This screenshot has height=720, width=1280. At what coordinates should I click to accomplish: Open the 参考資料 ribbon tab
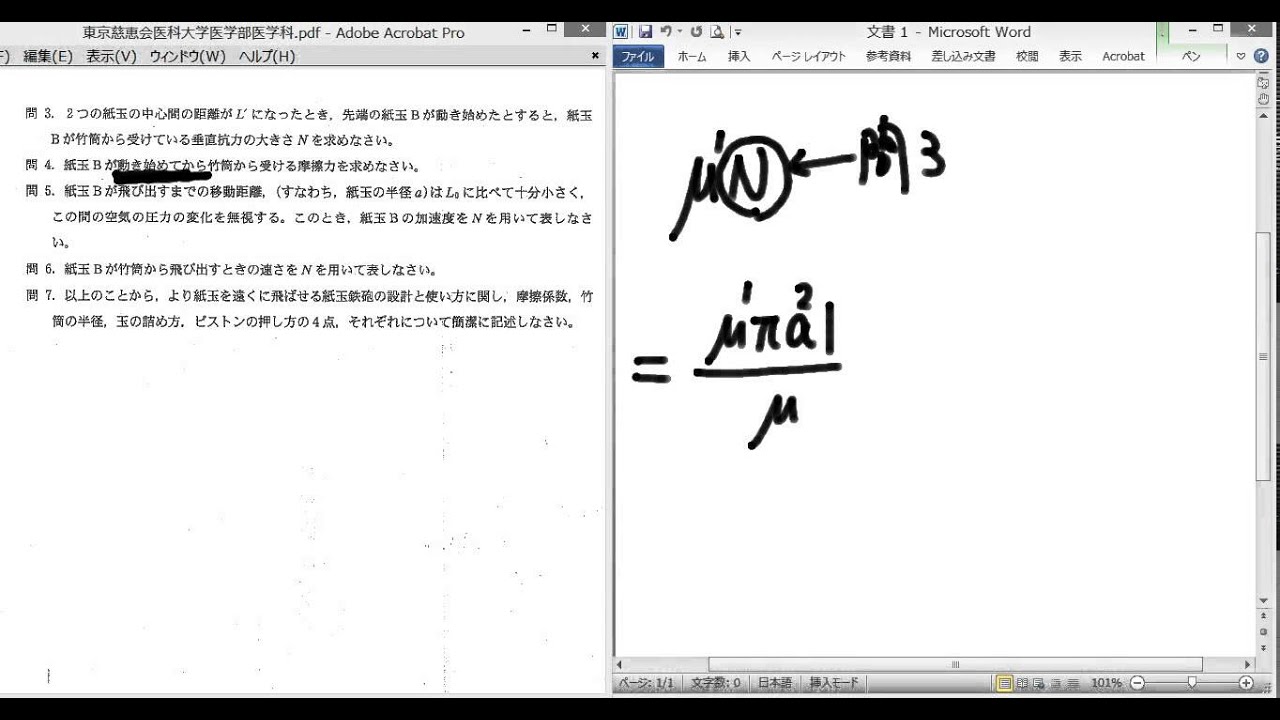(888, 56)
